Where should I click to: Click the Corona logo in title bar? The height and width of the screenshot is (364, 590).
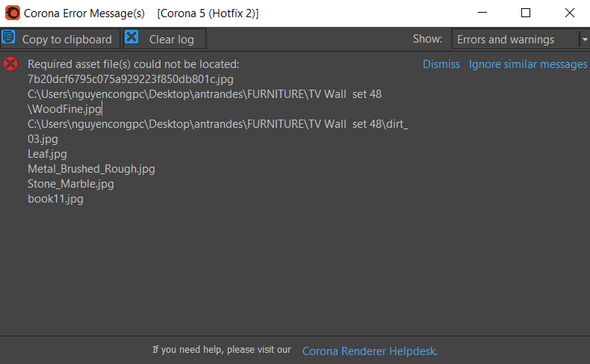tap(12, 13)
